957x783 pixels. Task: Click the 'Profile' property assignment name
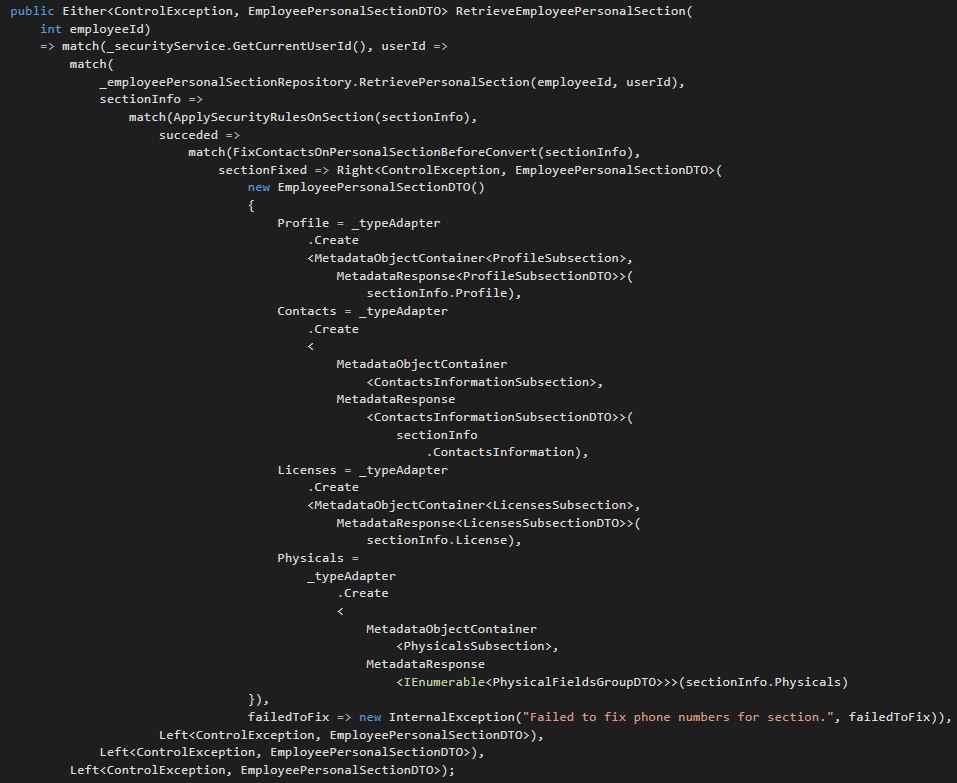[x=303, y=223]
